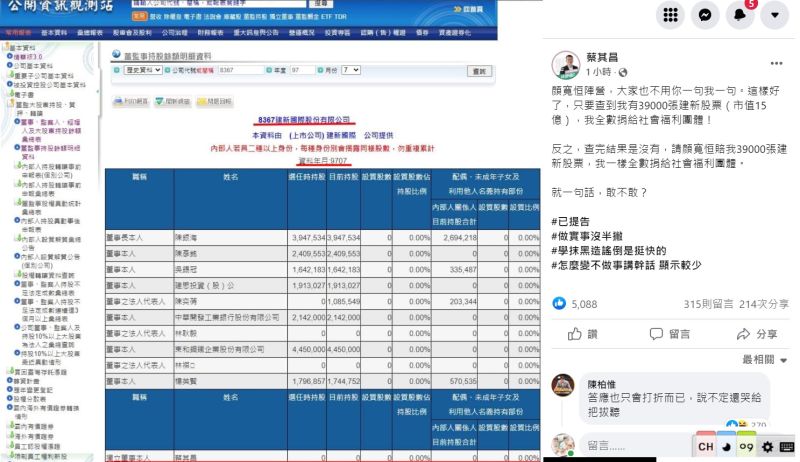Viewport: 800px width, 462px height.
Task: Click the yellow 問題回報 button icon
Action: coord(214,101)
